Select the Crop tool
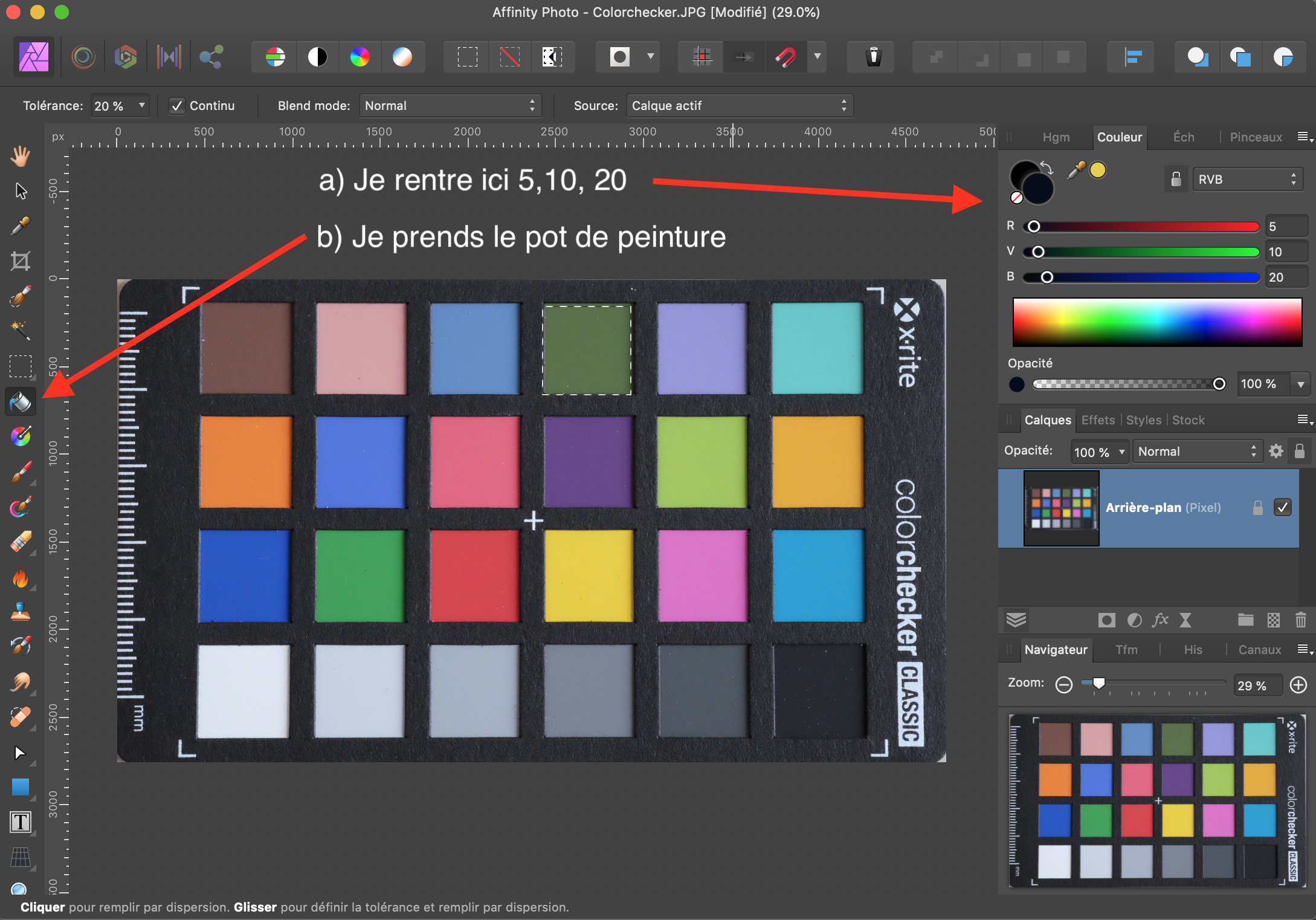This screenshot has height=920, width=1316. click(21, 261)
